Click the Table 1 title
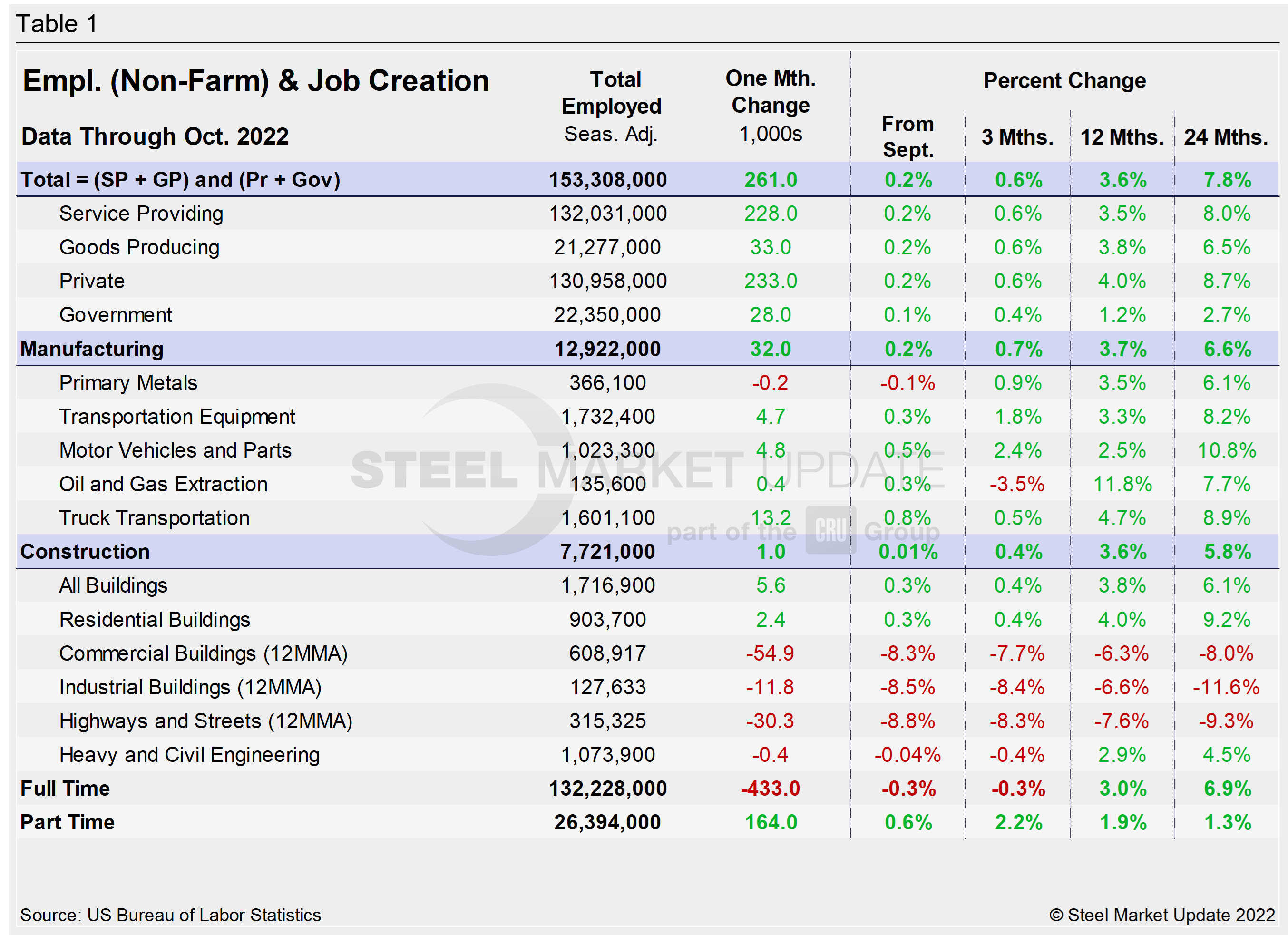The height and width of the screenshot is (935, 1288). 57,24
